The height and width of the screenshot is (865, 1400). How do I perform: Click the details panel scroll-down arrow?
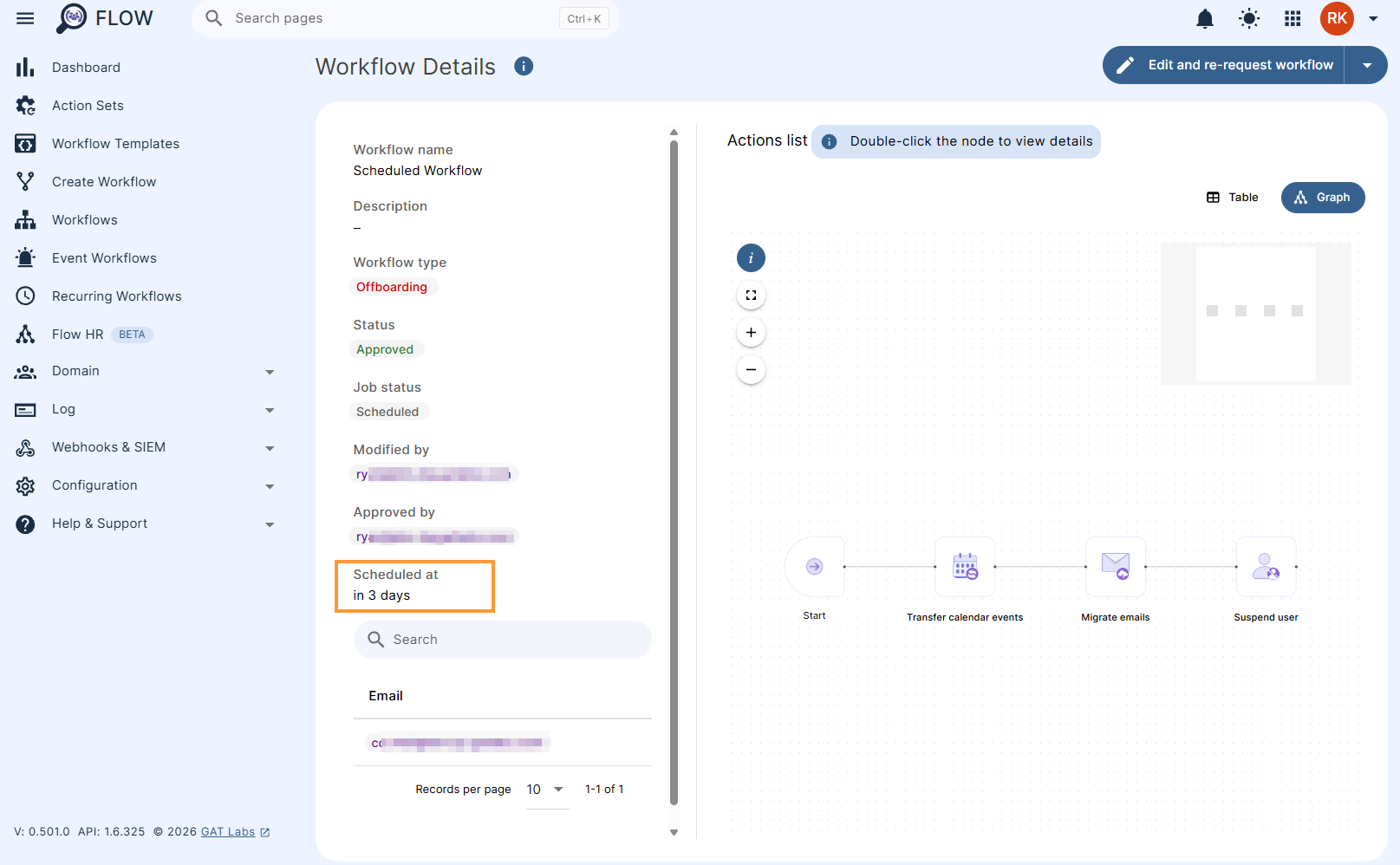674,832
